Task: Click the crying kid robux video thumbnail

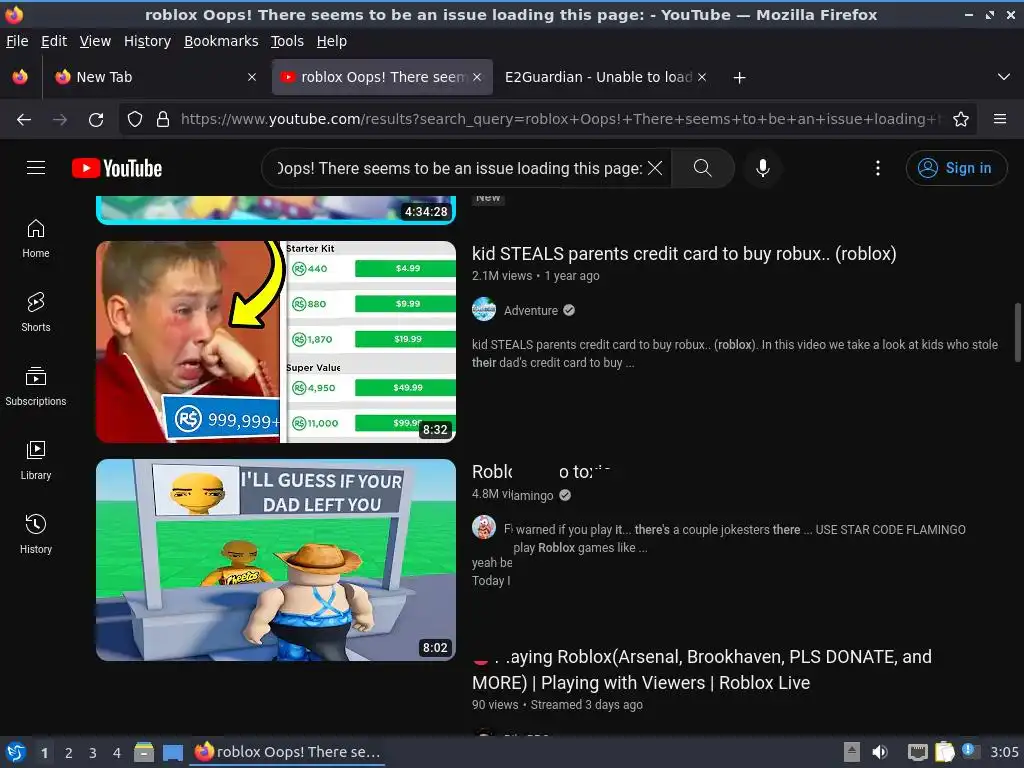Action: pos(276,342)
